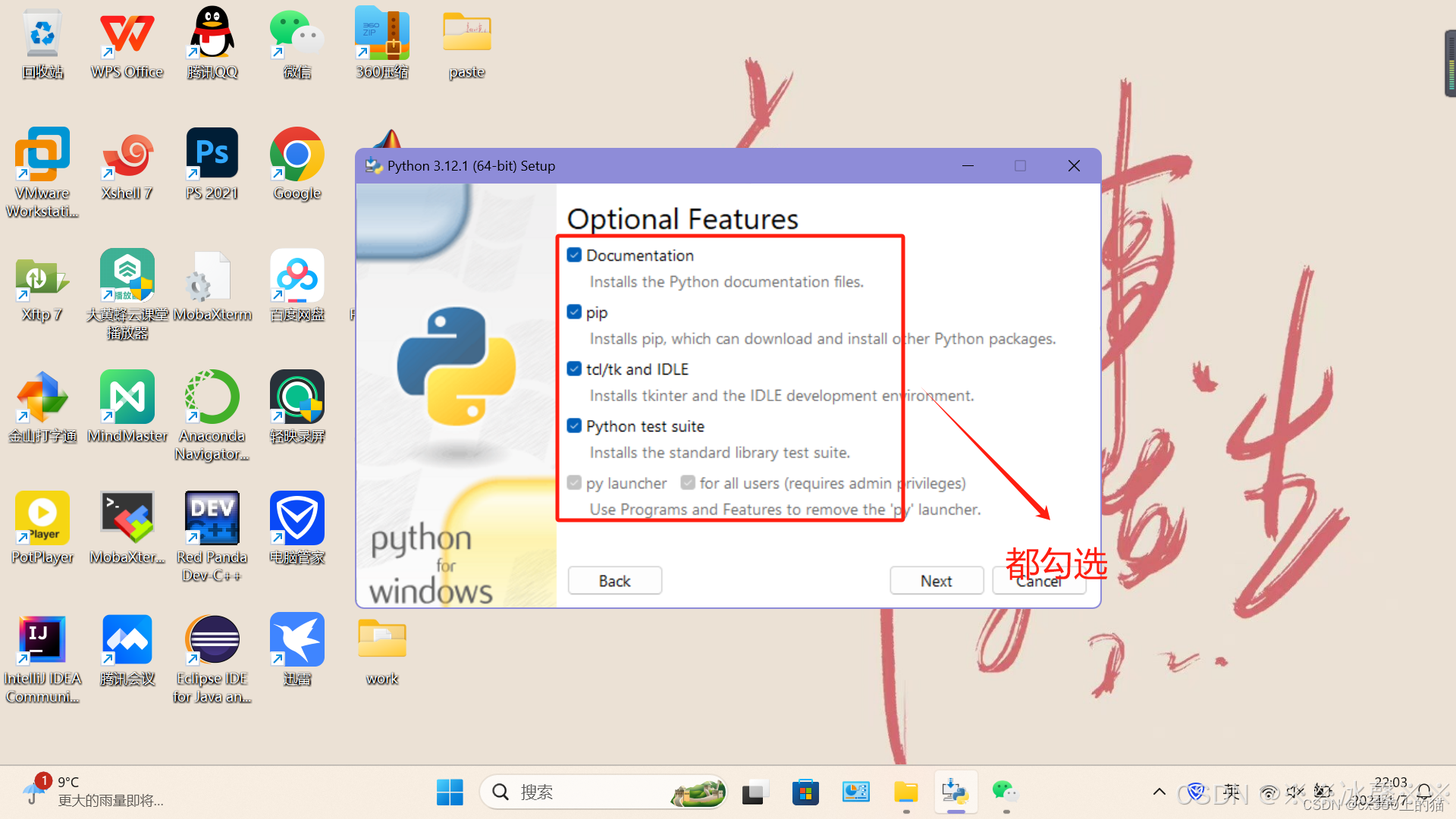Click the Next button in setup
1456x819 pixels.
click(x=936, y=581)
